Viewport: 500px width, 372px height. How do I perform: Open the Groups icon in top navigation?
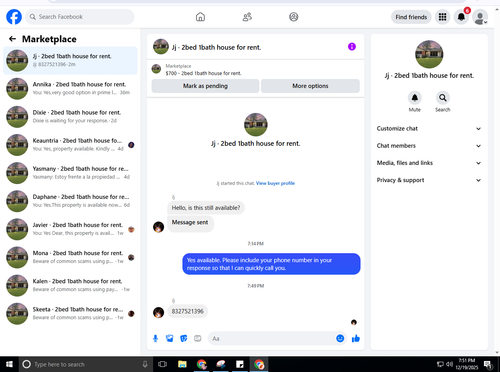(x=294, y=17)
